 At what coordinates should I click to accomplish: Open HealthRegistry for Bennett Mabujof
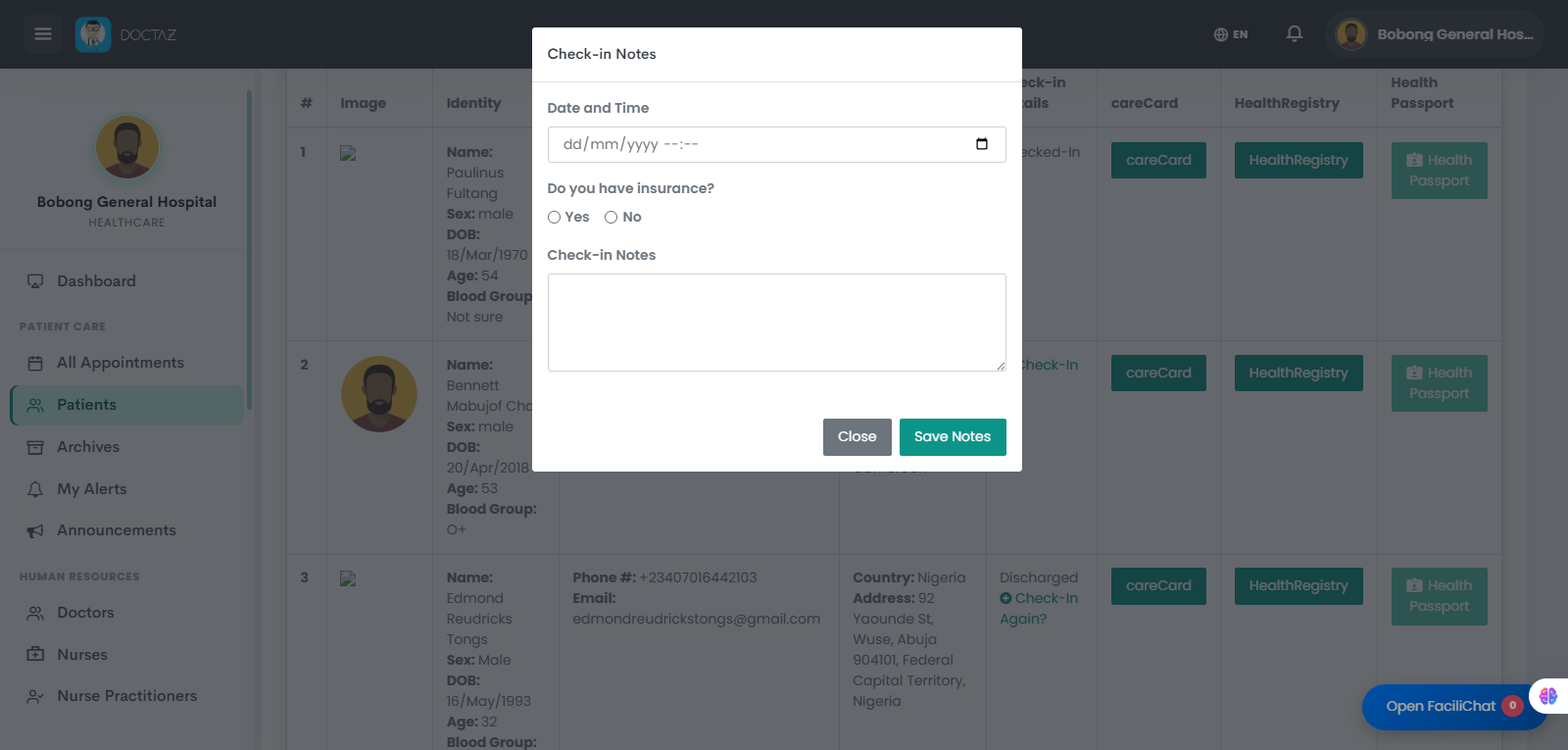click(x=1298, y=374)
